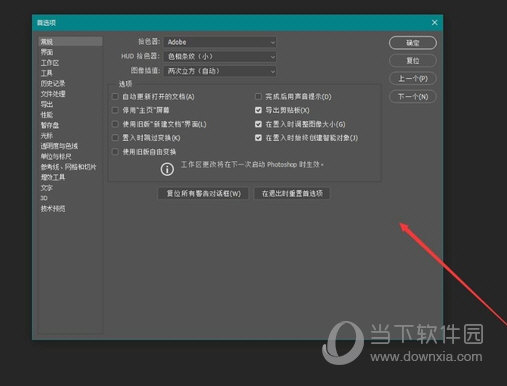
Task: Switch to 导出 preferences
Action: pos(47,104)
